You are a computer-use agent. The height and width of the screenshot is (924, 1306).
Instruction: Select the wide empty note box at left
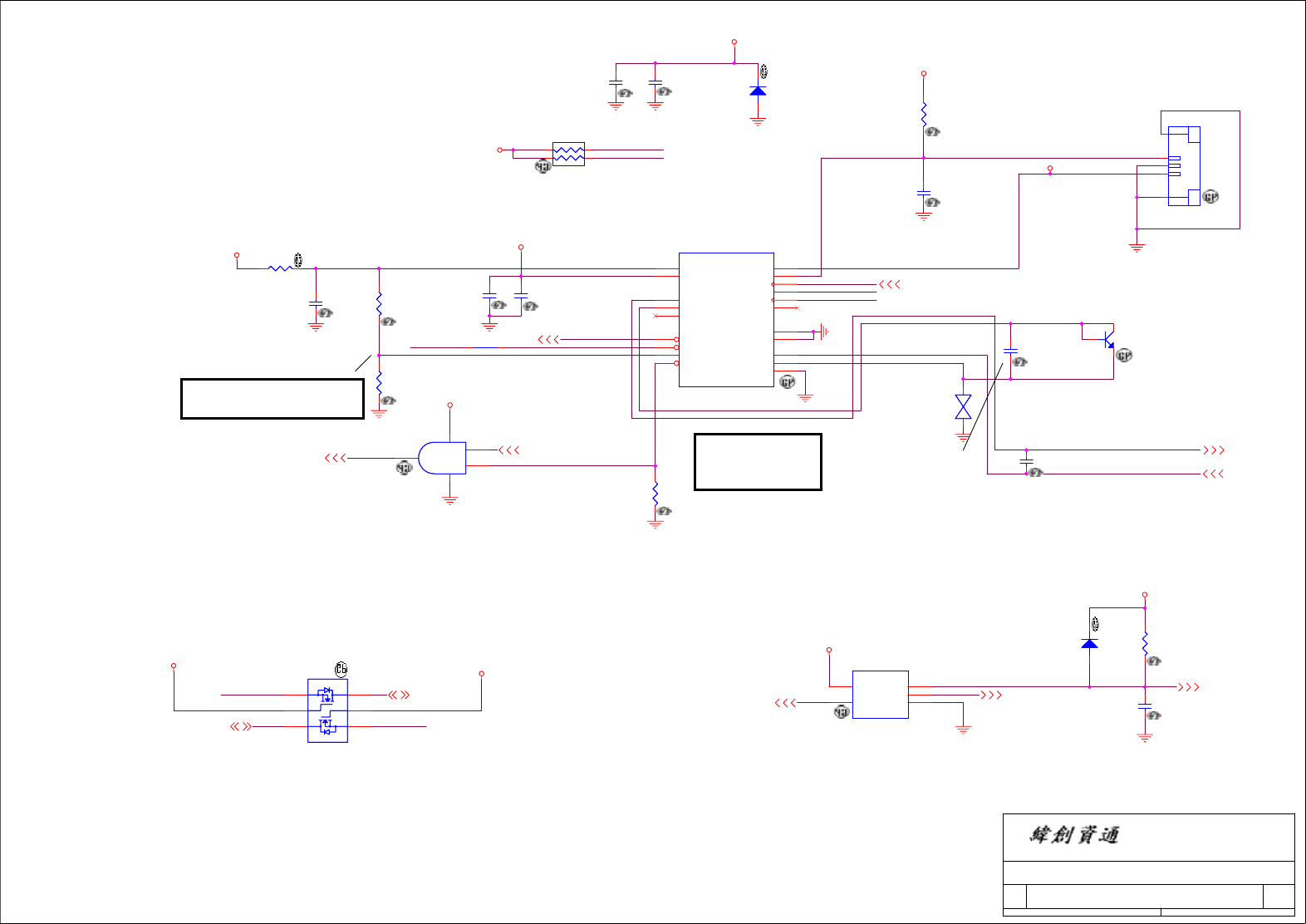(x=272, y=399)
